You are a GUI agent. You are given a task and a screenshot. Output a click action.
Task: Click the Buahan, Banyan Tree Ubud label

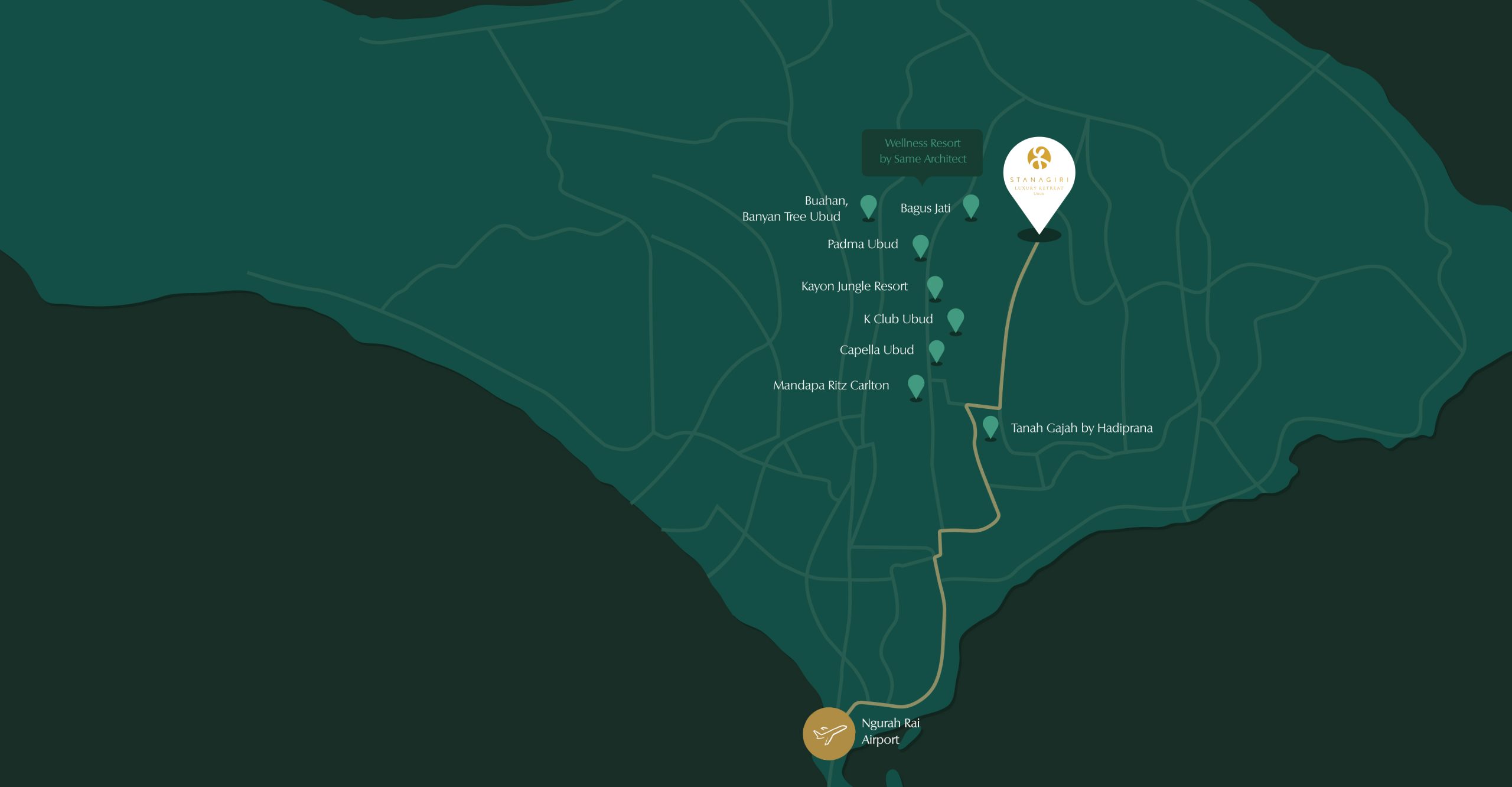click(x=795, y=209)
